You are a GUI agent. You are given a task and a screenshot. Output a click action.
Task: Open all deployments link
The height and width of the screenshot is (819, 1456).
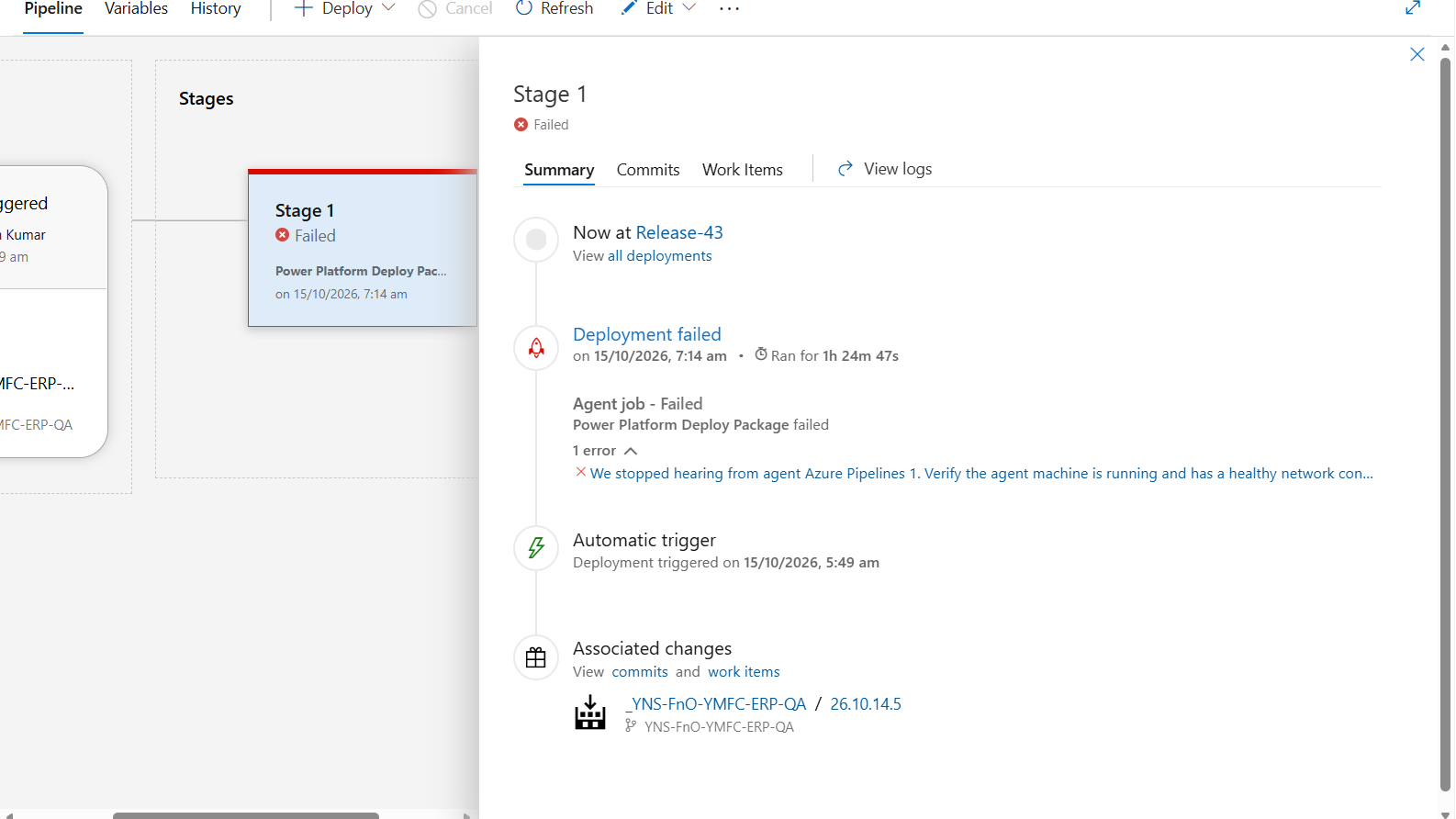point(659,256)
